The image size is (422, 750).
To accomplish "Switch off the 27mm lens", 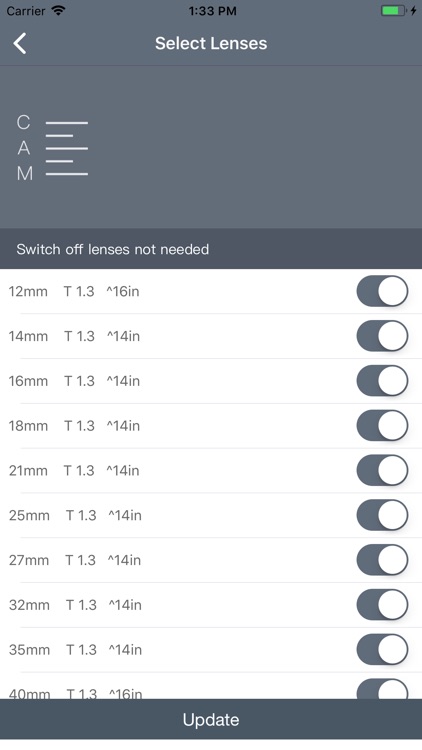I will coord(382,560).
